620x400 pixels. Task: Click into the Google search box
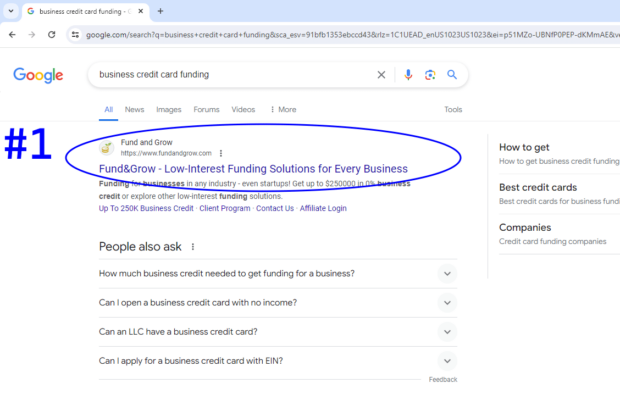(230, 75)
